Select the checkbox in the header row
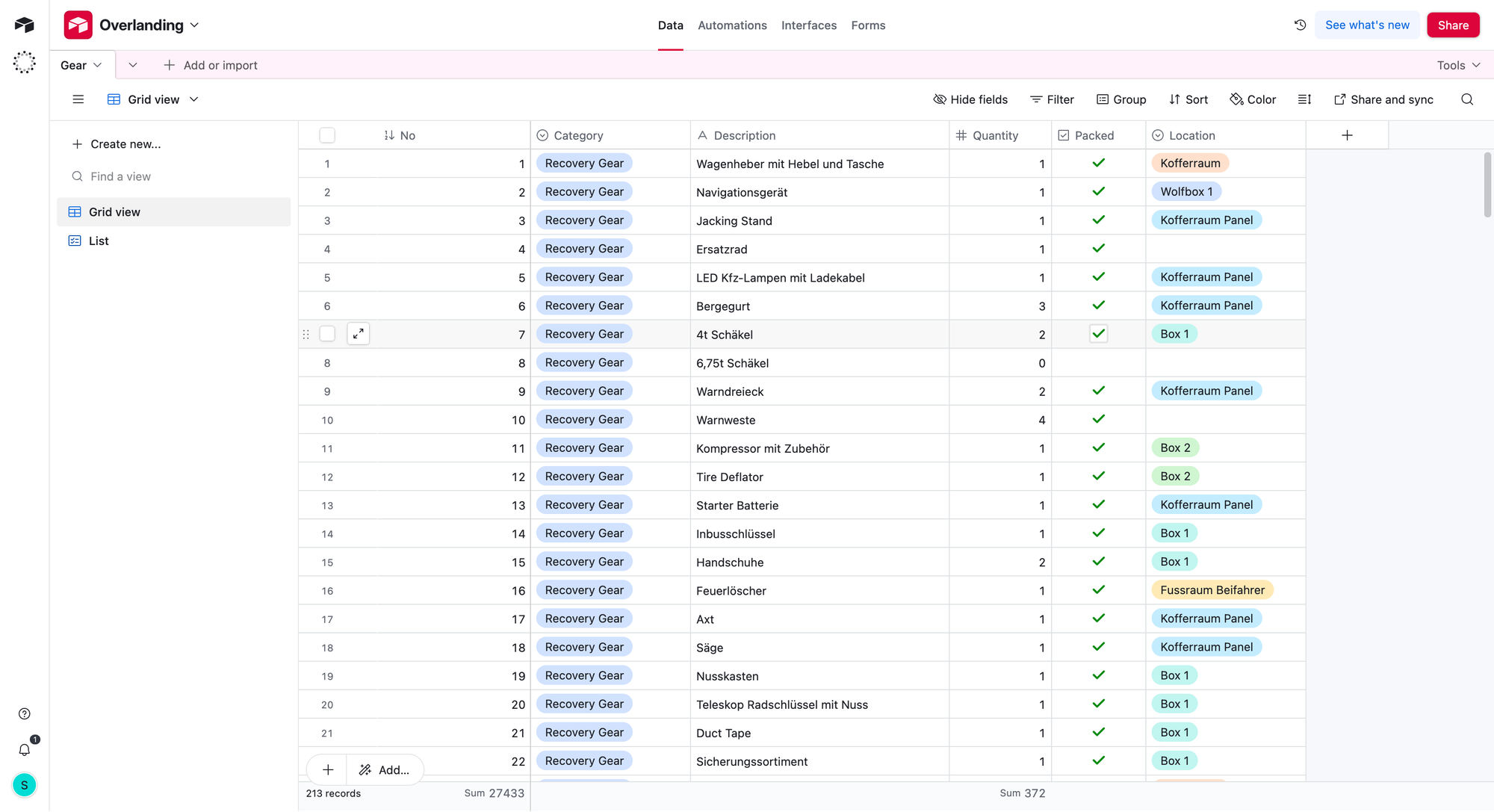Screen dimensions: 1494x812 tap(327, 134)
